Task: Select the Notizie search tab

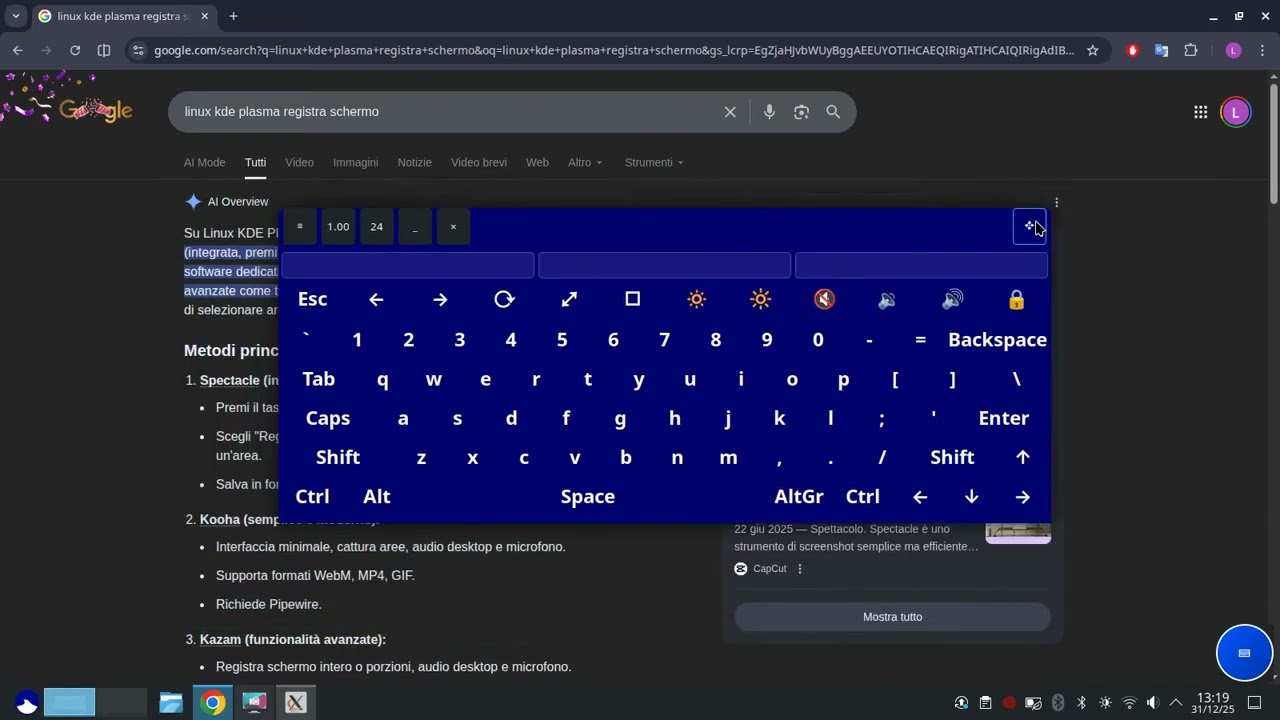Action: [x=414, y=162]
